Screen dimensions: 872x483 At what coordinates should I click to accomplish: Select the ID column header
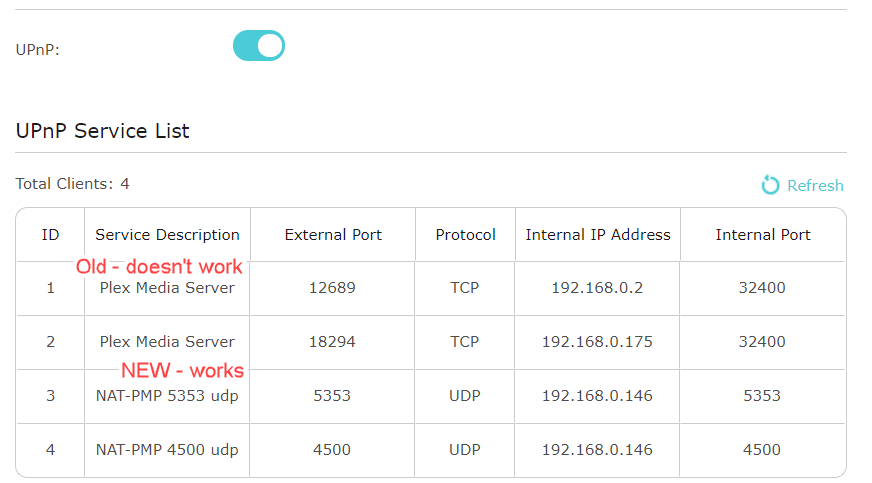pos(50,235)
